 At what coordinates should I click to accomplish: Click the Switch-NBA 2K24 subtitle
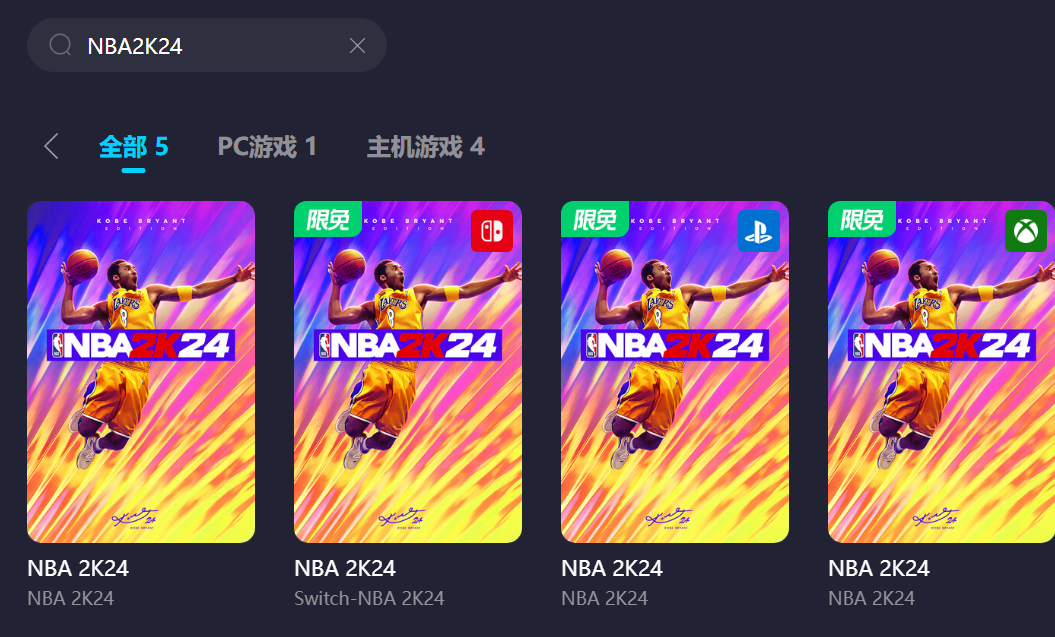click(x=369, y=598)
